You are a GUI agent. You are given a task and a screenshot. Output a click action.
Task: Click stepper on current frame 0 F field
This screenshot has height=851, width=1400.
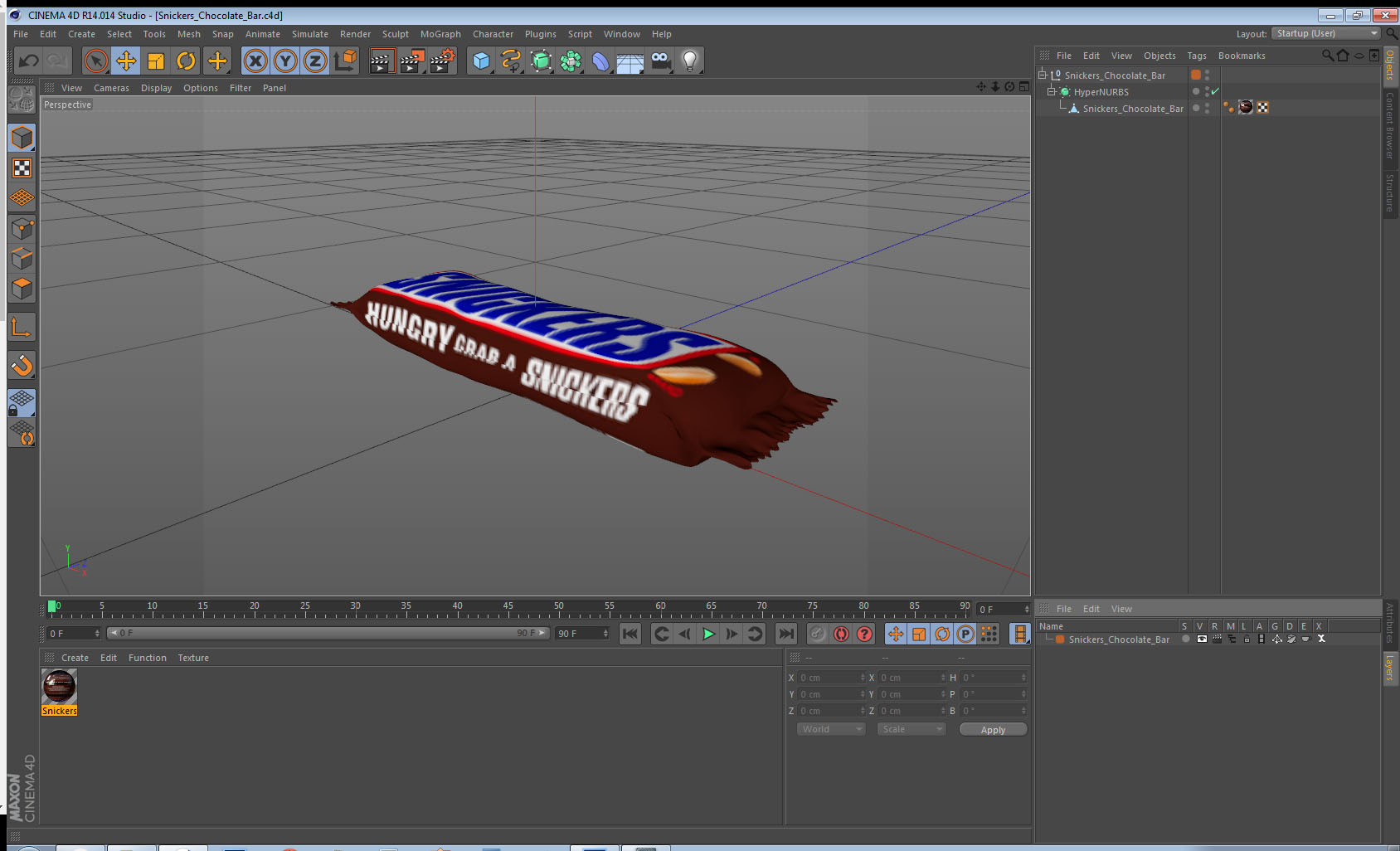1027,610
